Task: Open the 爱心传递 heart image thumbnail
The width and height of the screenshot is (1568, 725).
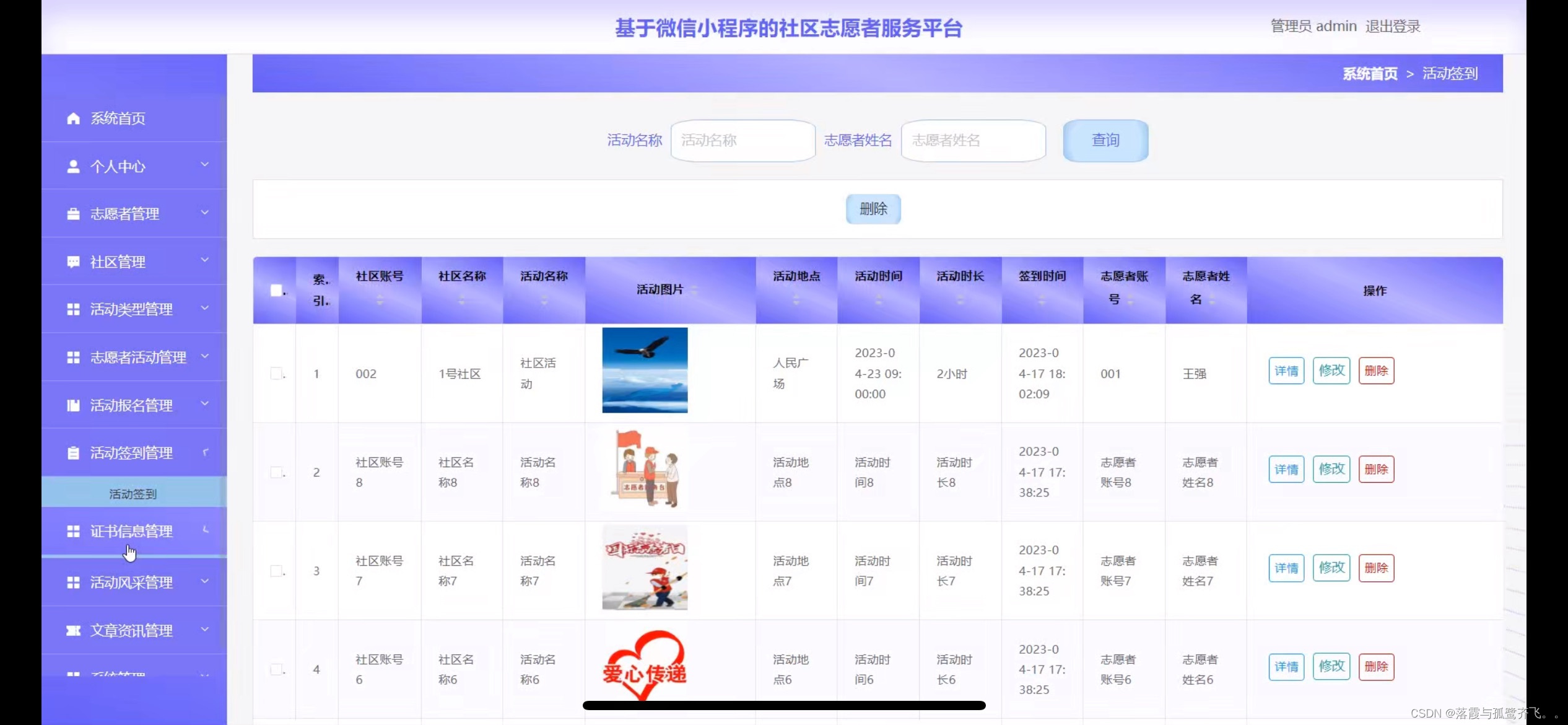Action: pyautogui.click(x=645, y=667)
